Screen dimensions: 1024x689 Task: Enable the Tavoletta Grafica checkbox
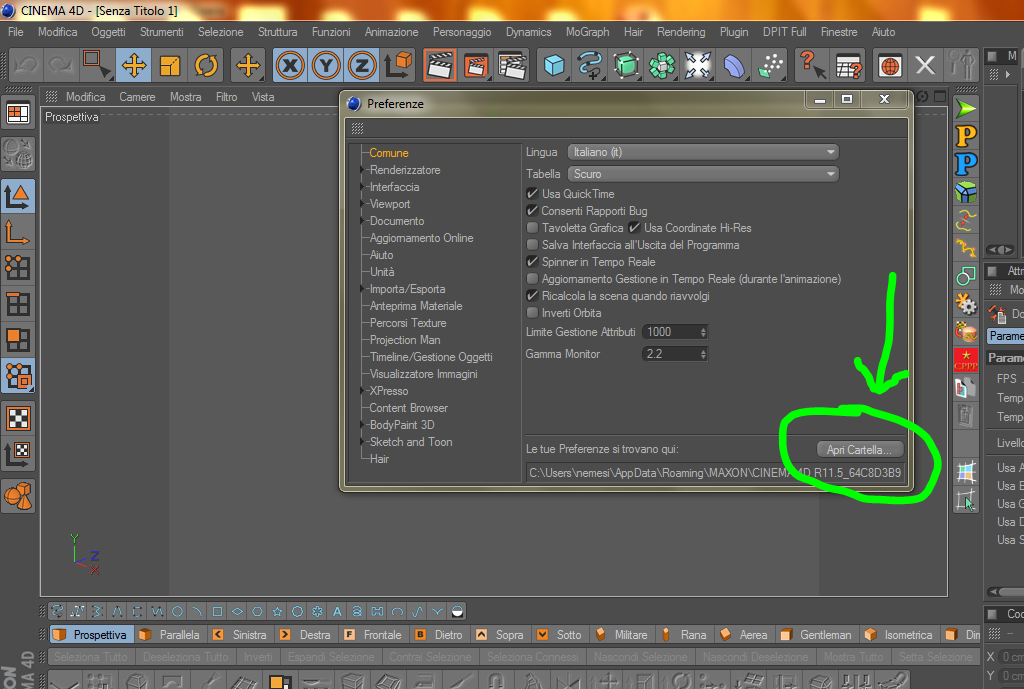coord(532,227)
